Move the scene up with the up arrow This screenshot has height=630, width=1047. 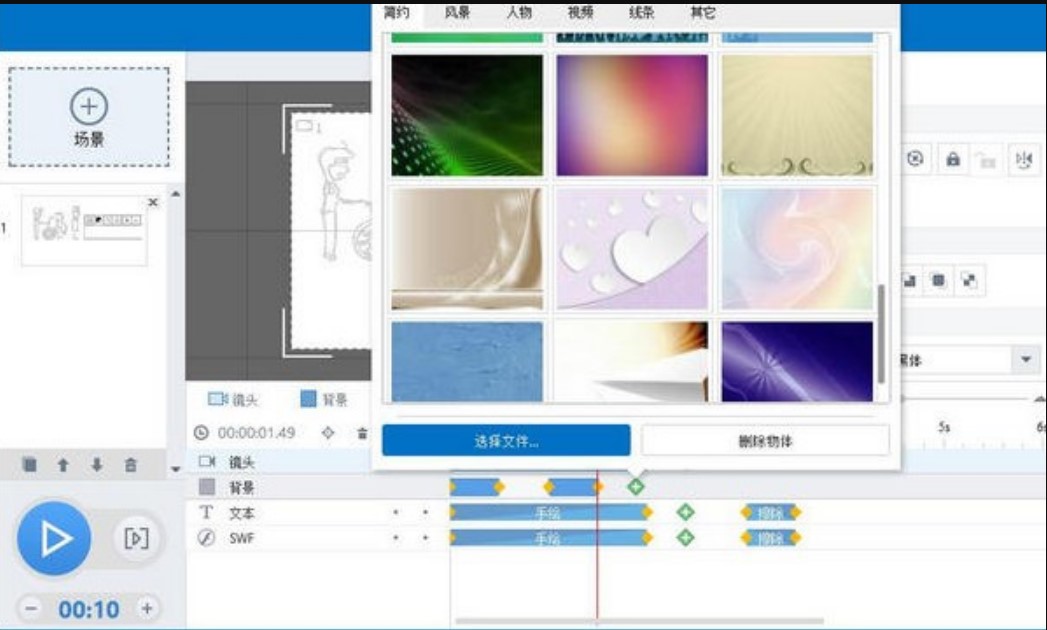coord(63,464)
